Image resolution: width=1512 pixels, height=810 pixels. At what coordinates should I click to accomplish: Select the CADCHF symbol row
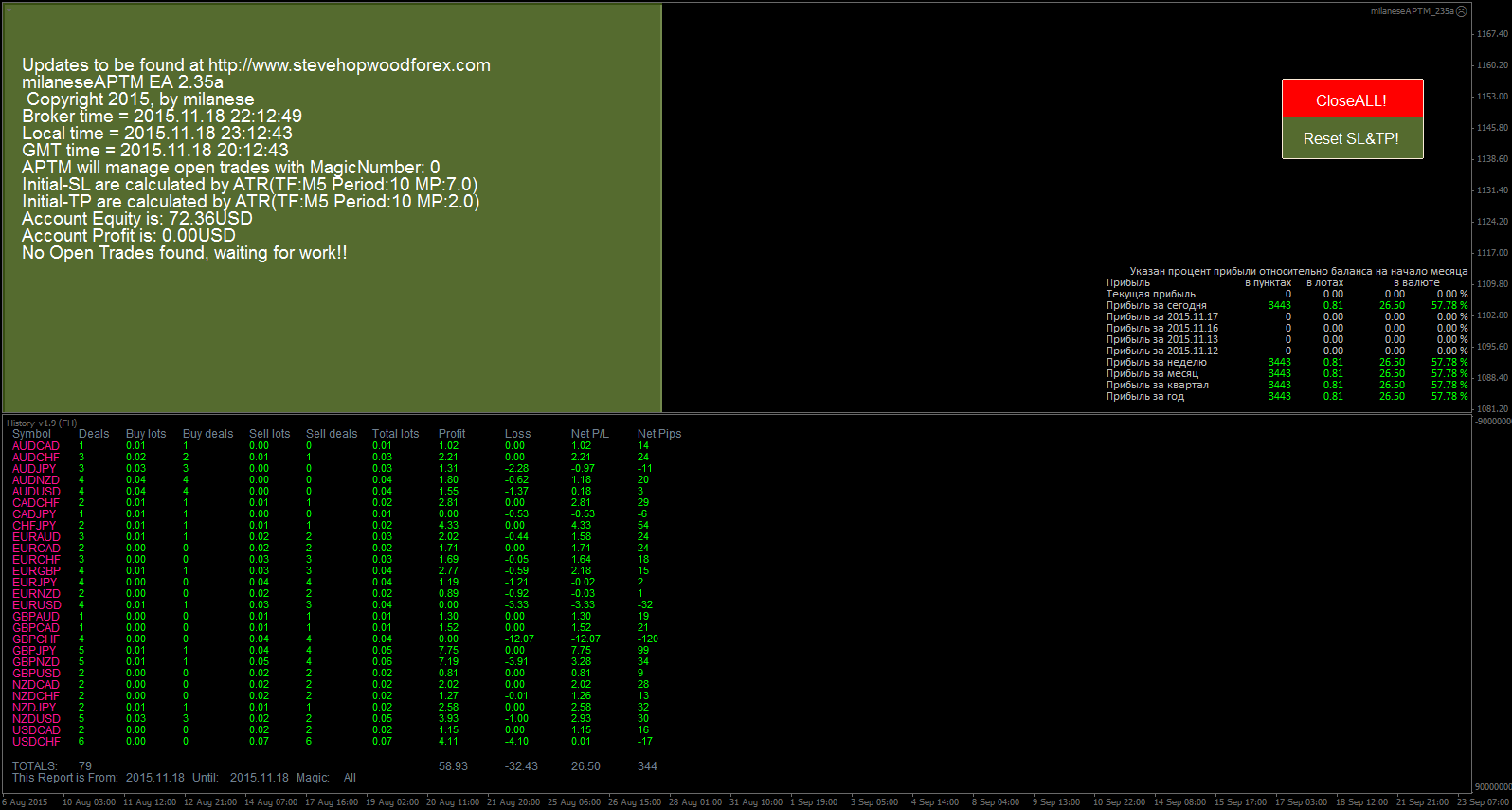click(x=332, y=502)
